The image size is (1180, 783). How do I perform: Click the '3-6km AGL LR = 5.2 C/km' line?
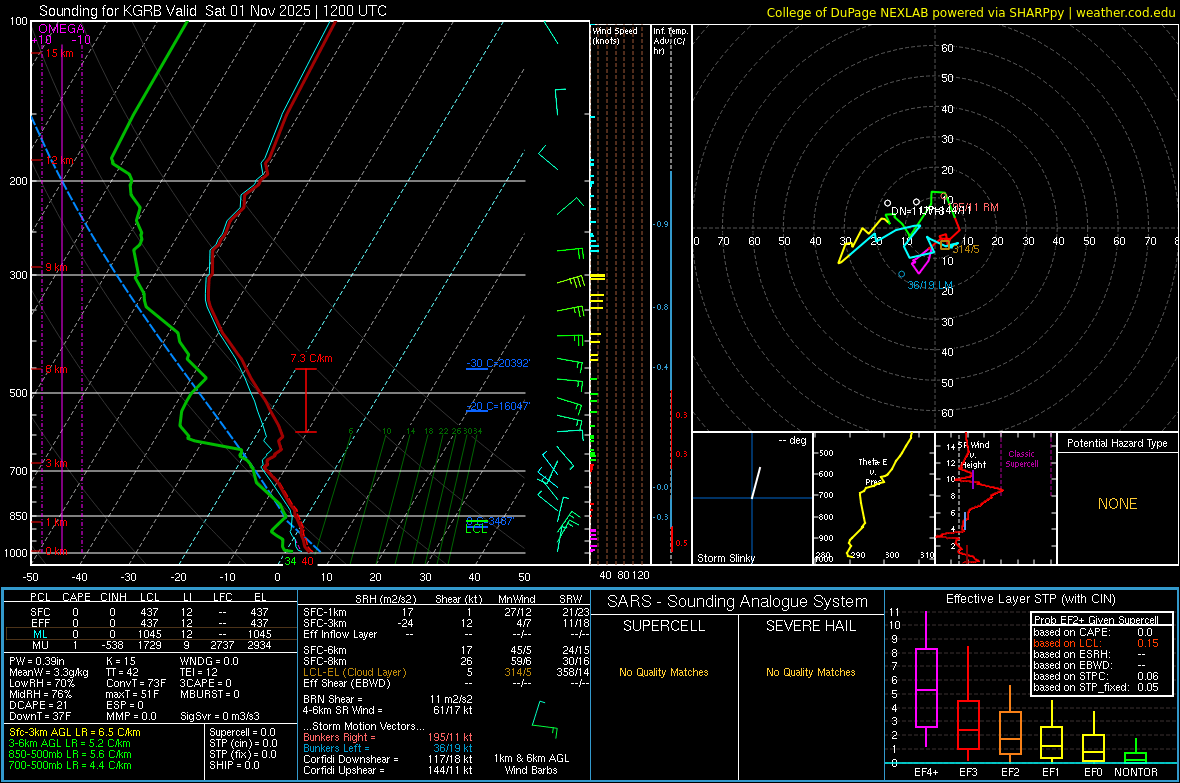pyautogui.click(x=70, y=743)
